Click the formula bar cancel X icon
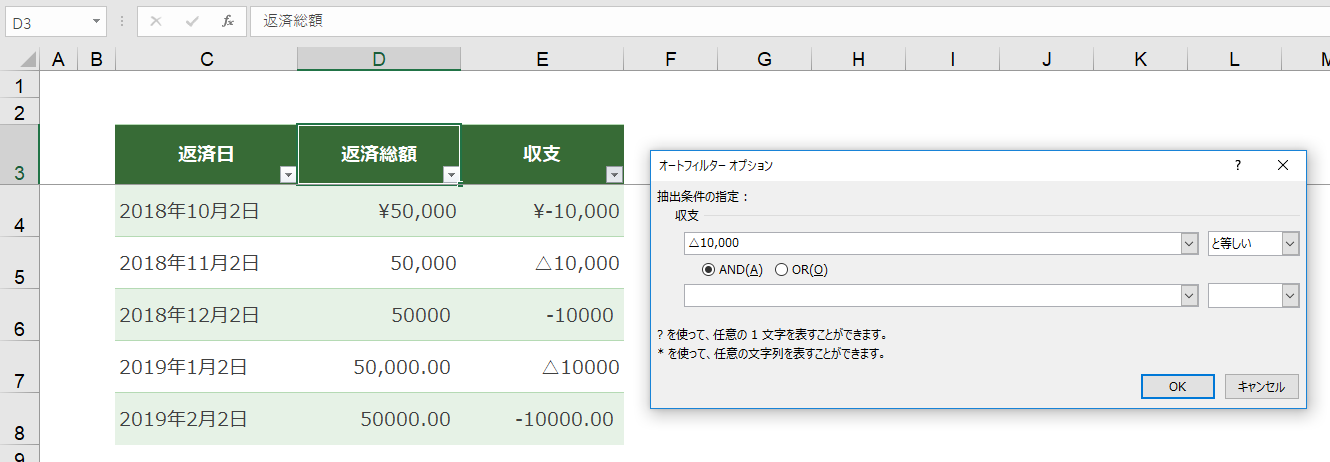The height and width of the screenshot is (462, 1330). (x=155, y=21)
